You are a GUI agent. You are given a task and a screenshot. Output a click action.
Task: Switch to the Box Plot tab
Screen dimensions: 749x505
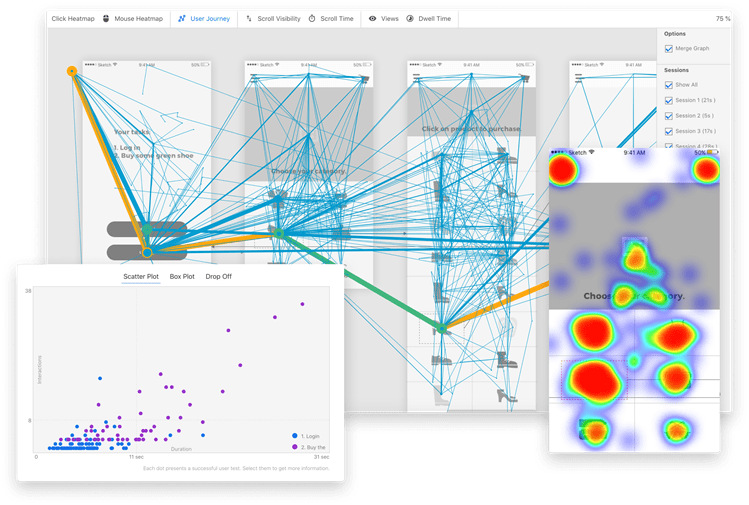(x=182, y=276)
